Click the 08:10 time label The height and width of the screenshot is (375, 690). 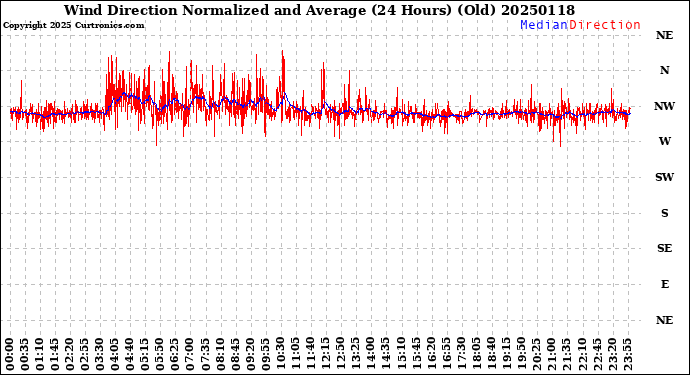pos(221,354)
